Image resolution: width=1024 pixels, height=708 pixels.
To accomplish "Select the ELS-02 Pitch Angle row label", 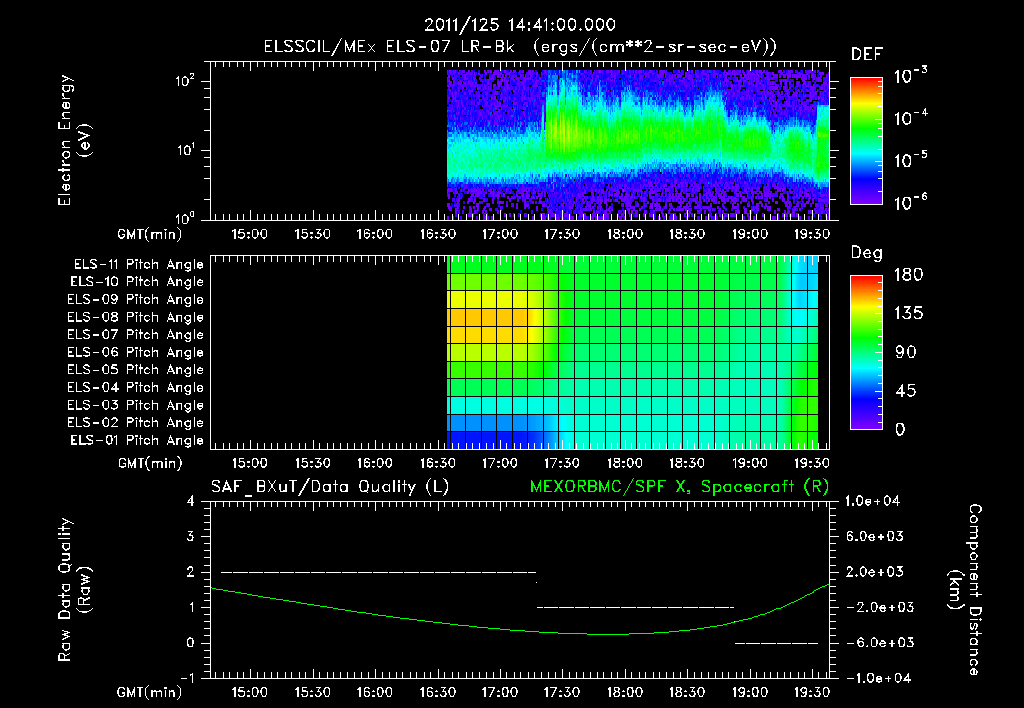I will click(136, 423).
